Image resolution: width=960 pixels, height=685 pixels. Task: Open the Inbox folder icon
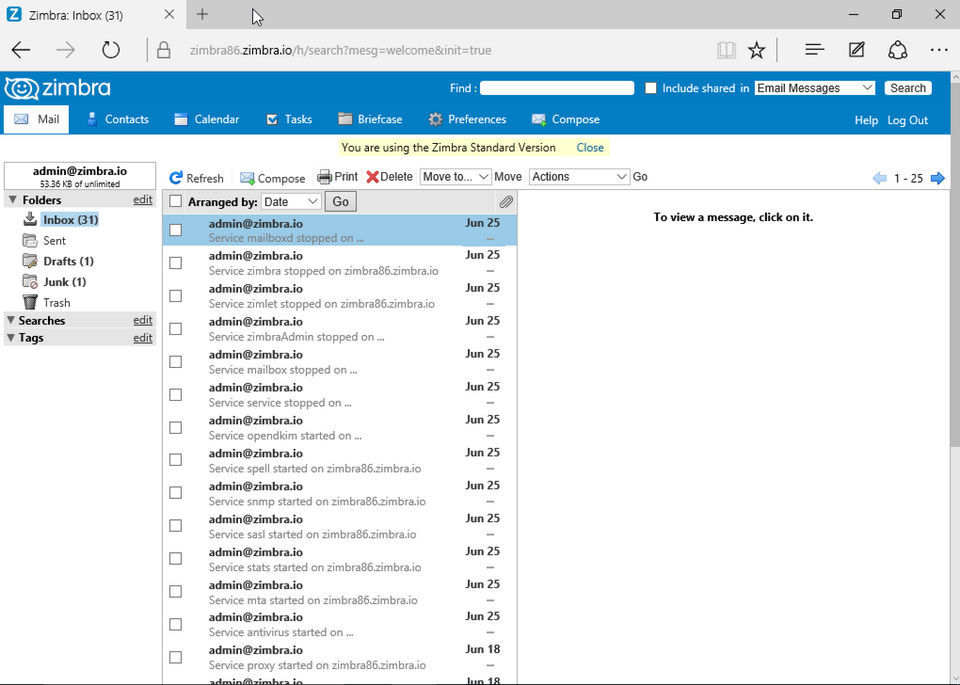[x=30, y=219]
